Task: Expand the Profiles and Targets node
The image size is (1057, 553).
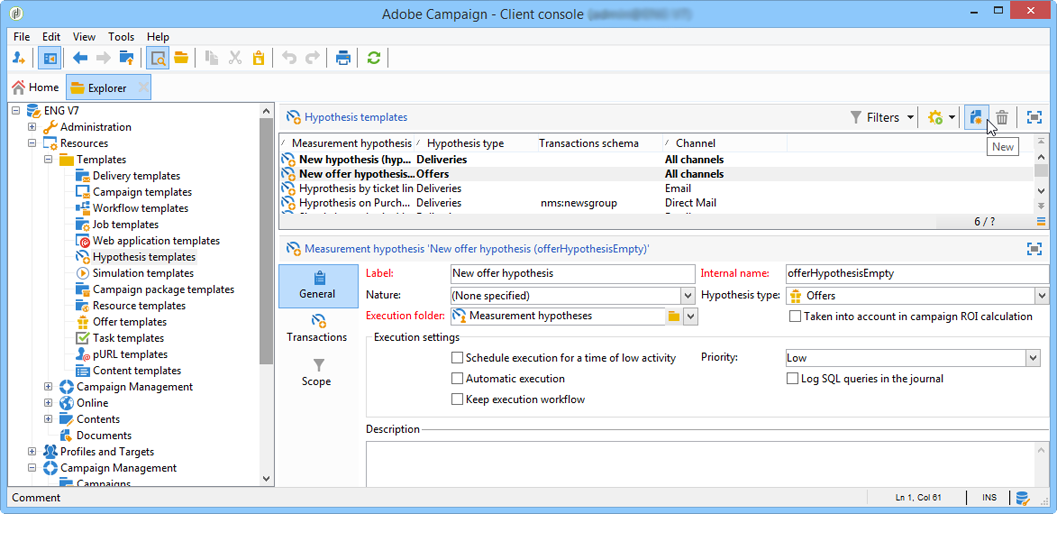Action: [32, 451]
